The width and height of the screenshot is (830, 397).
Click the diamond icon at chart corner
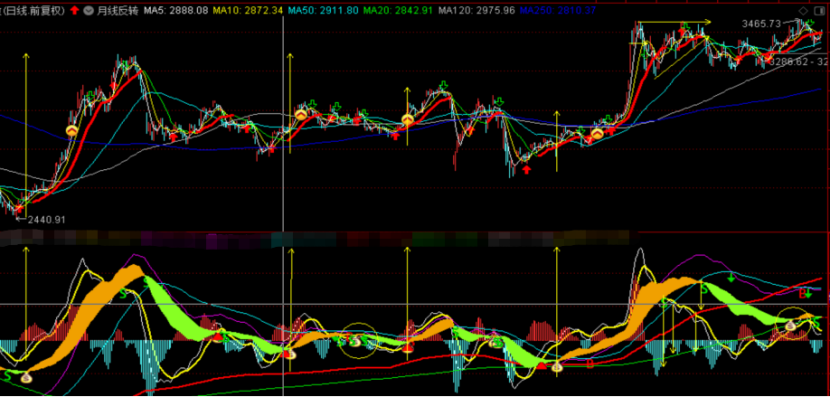point(804,12)
